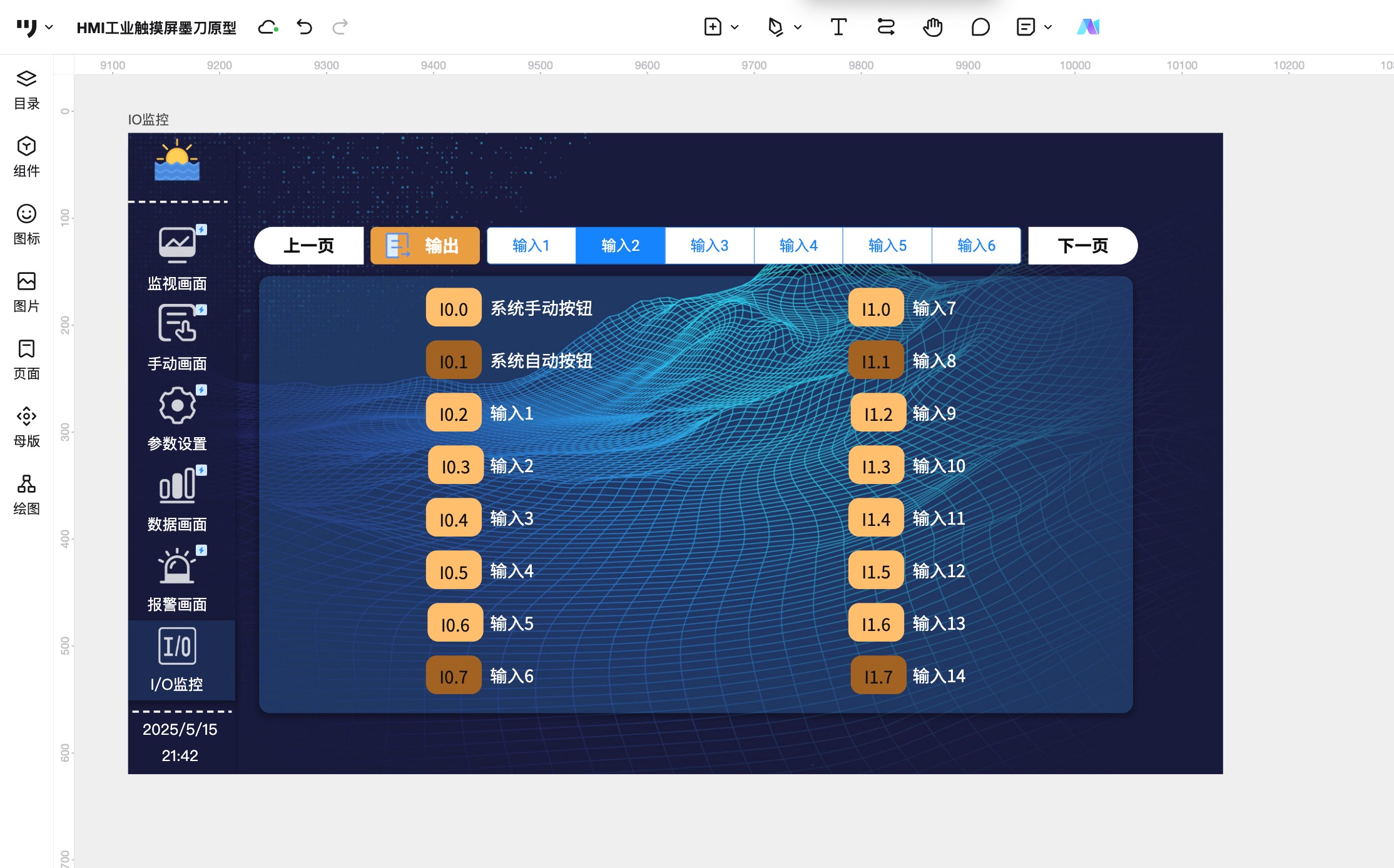Toggle the I0.7 输入6 indicator
1394x868 pixels.
tap(453, 675)
